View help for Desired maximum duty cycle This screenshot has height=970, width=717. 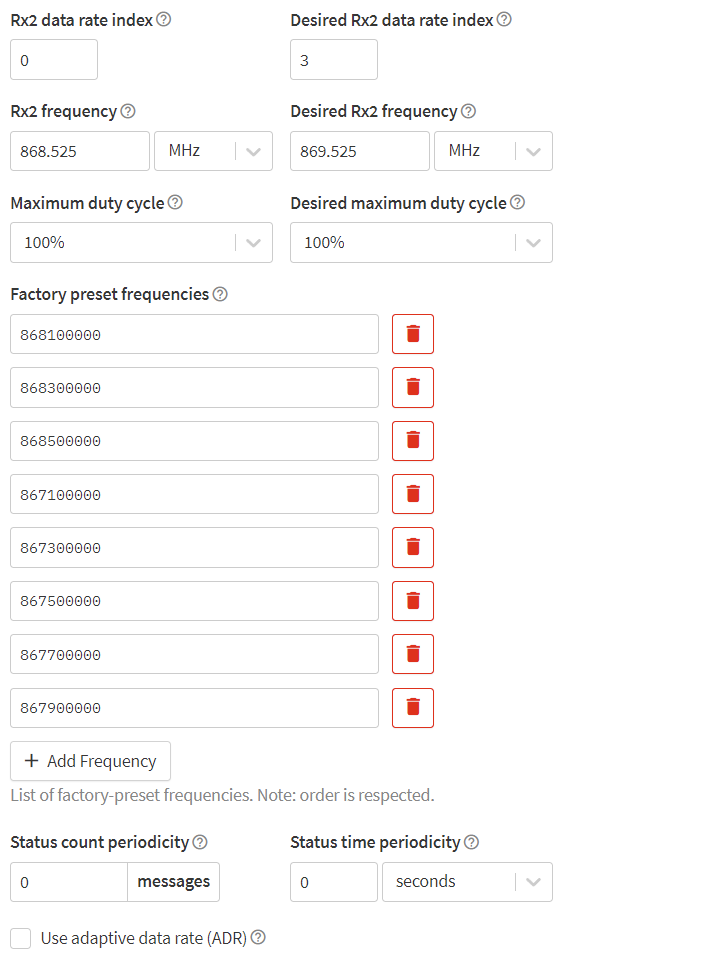point(518,202)
